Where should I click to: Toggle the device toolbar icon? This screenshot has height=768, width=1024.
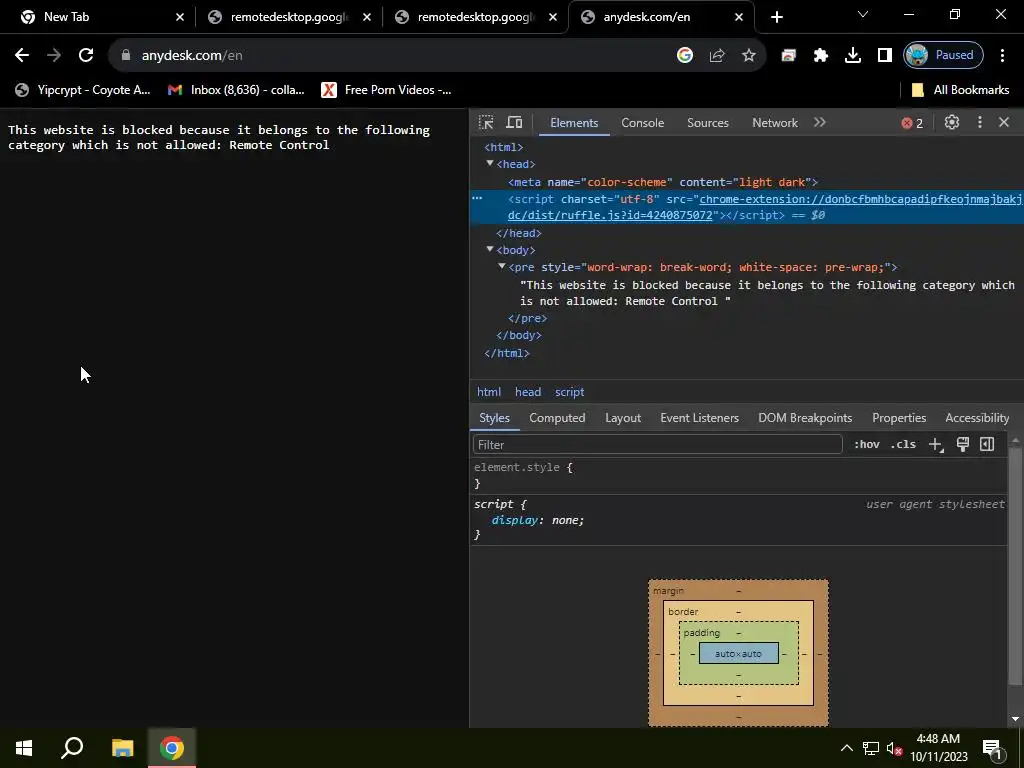click(x=515, y=122)
